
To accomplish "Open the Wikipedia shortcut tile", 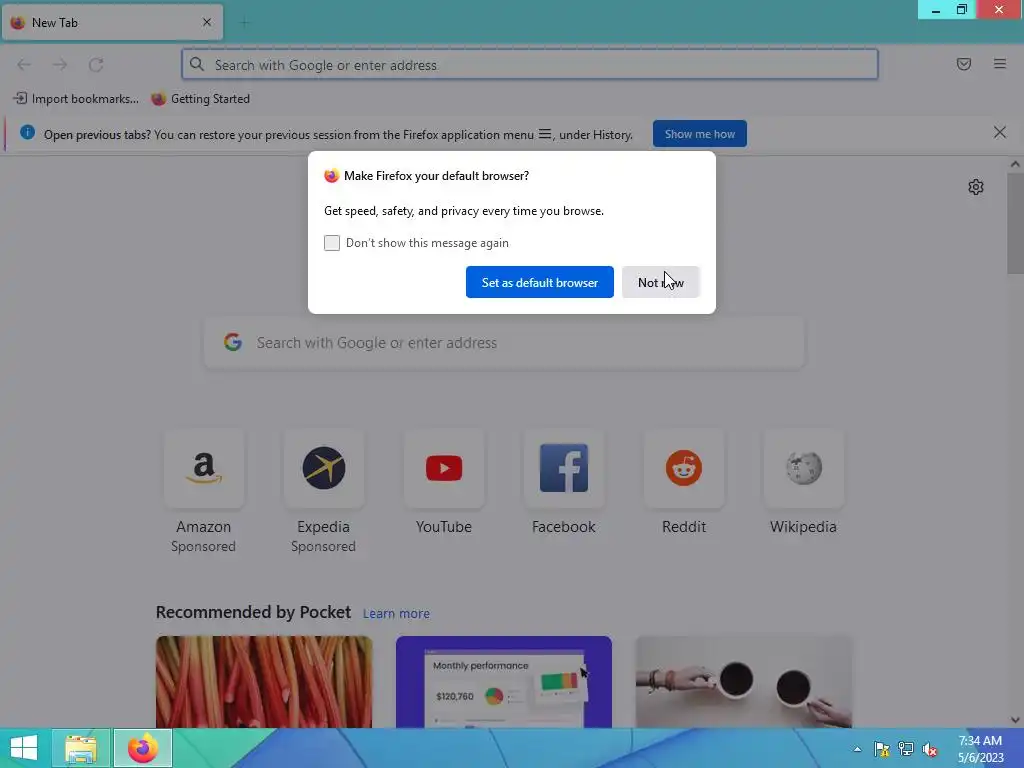I will tap(804, 468).
